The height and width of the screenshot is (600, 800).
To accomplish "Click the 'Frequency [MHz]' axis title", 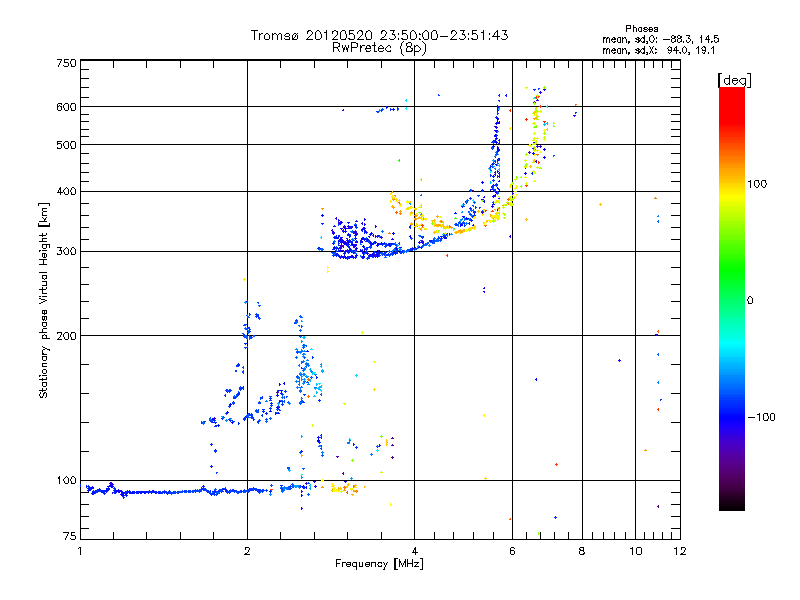I will pos(379,564).
